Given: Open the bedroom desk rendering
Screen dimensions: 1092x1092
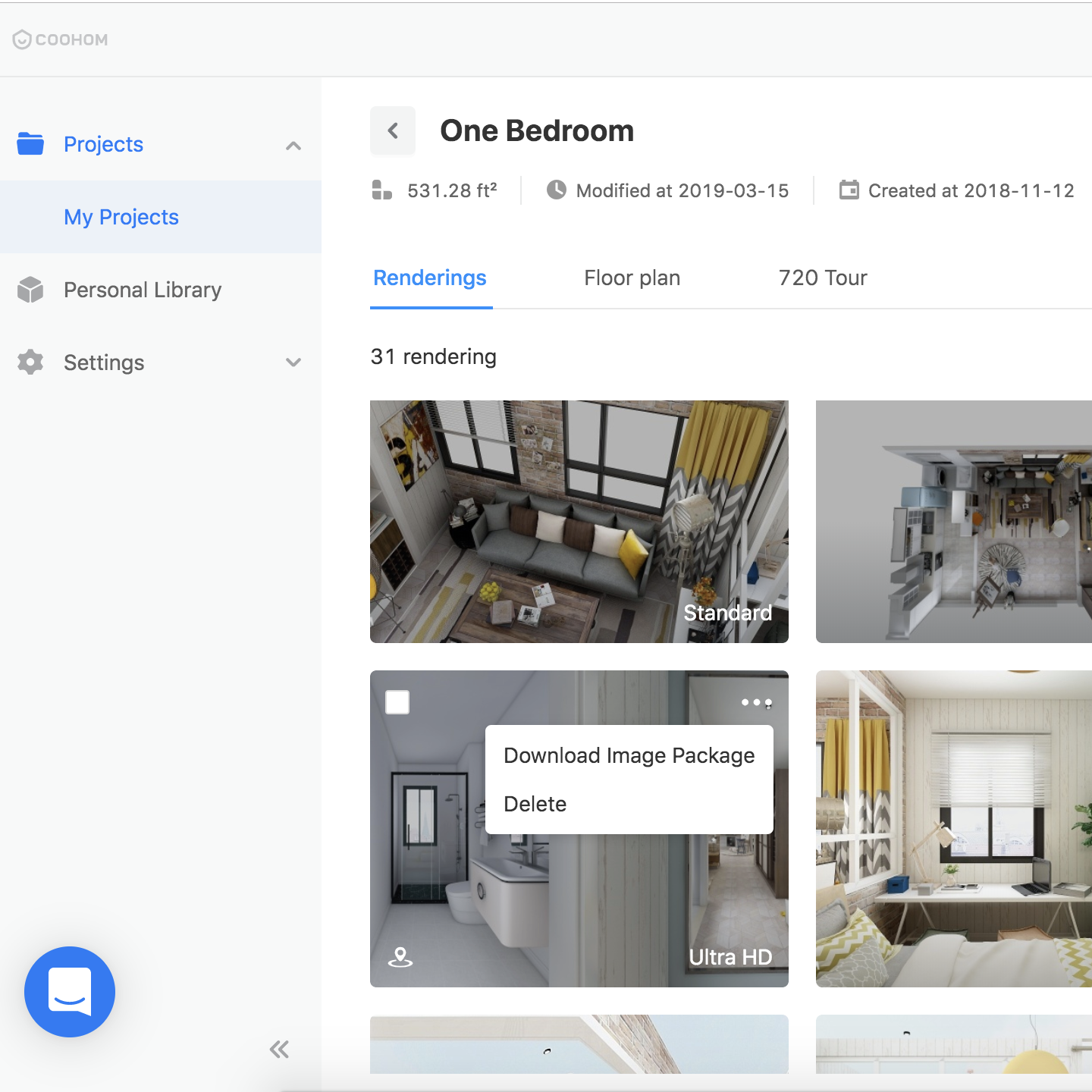Looking at the screenshot, I should pyautogui.click(x=954, y=829).
